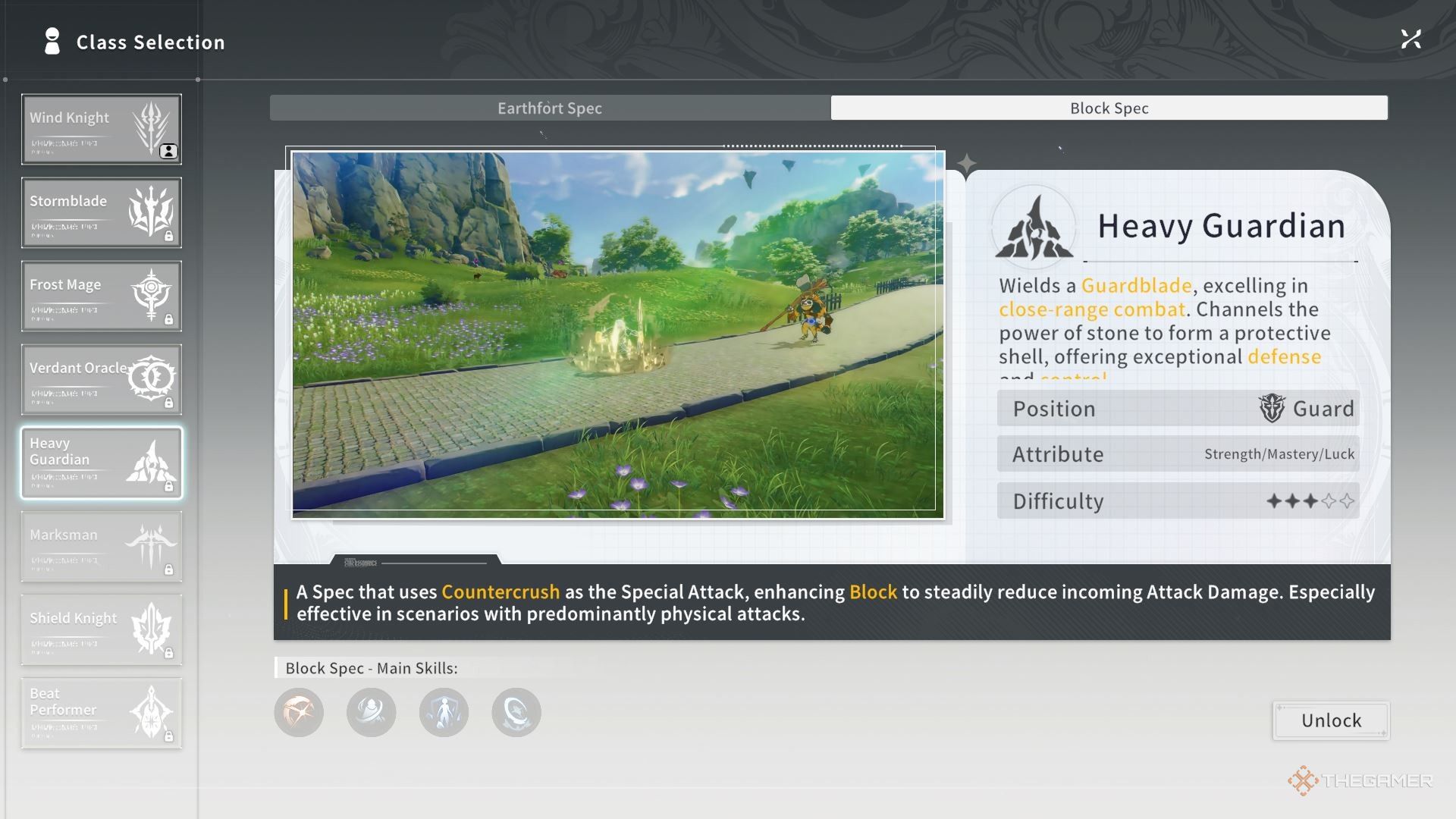Select the Frost Mage class
Viewport: 1456px width, 819px height.
click(101, 296)
